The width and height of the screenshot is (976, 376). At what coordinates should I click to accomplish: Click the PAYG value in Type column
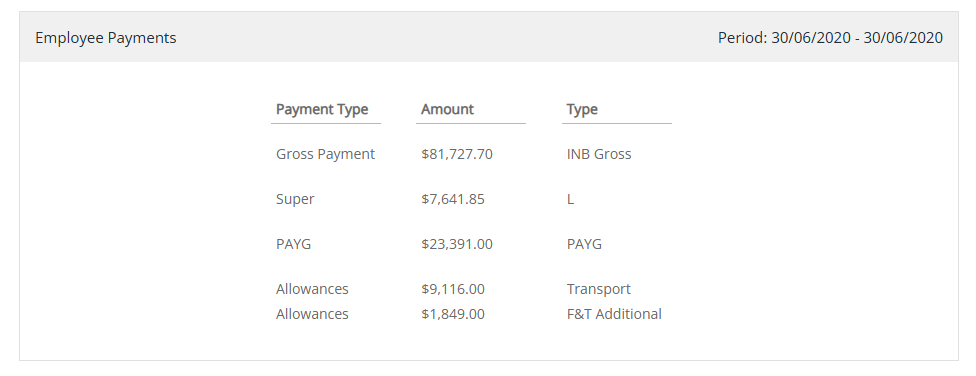[584, 244]
